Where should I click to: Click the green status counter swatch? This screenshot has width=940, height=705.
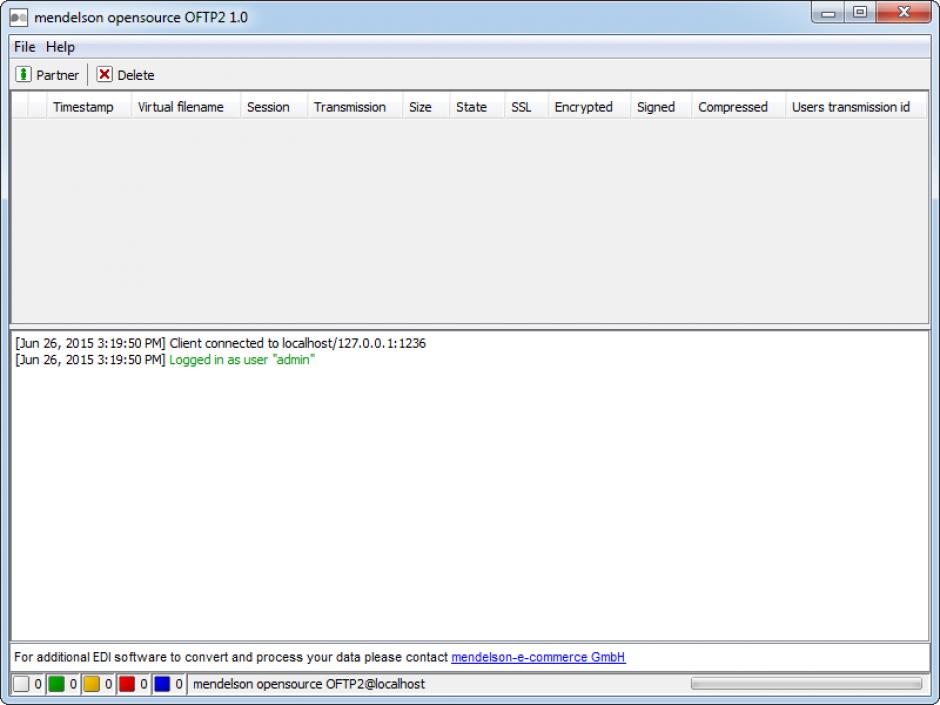click(56, 684)
